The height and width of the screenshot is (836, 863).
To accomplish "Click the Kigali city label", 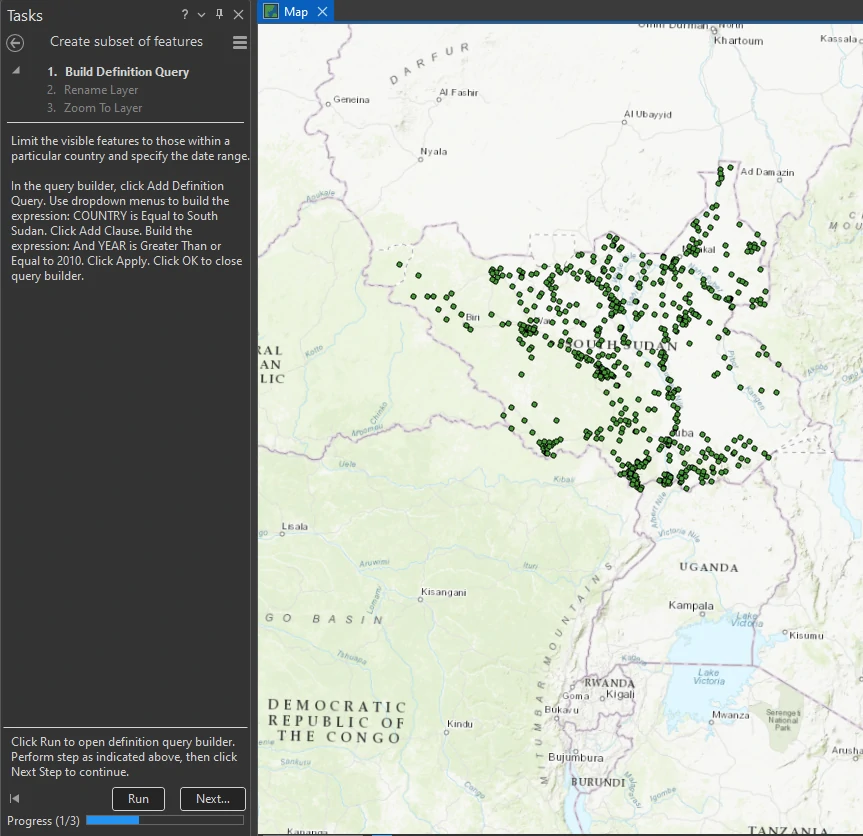I will tap(620, 695).
